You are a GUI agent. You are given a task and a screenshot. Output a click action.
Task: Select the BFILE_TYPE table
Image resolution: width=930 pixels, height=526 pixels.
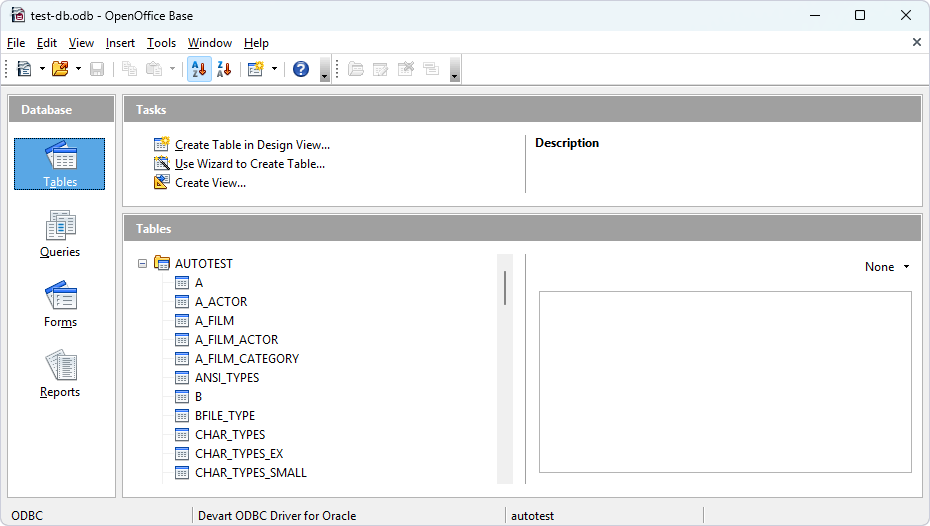click(225, 416)
